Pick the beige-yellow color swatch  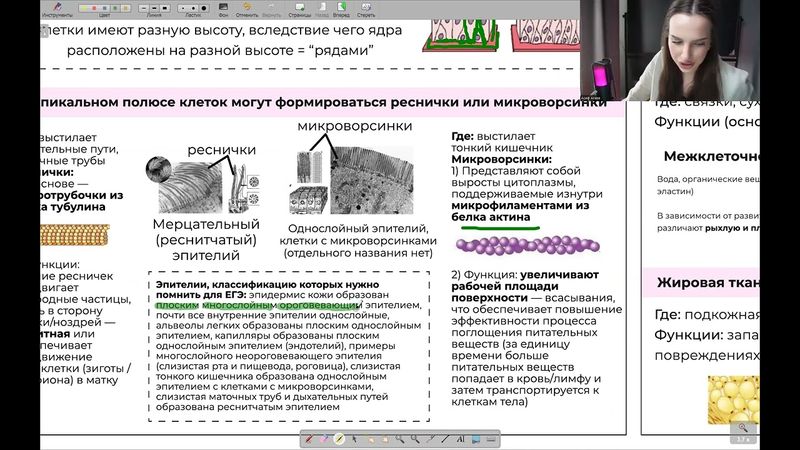point(126,8)
